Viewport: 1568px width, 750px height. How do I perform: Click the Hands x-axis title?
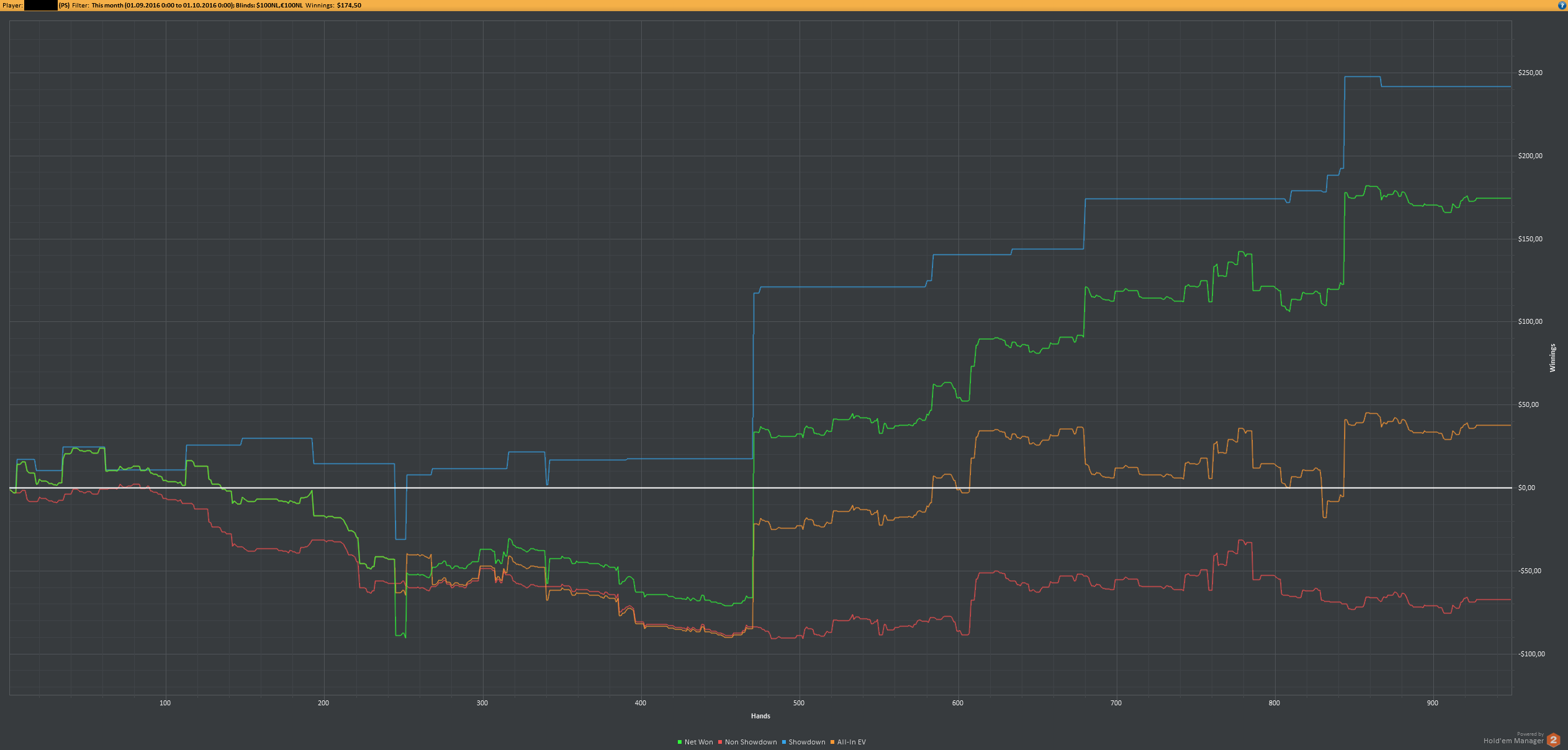pos(760,716)
